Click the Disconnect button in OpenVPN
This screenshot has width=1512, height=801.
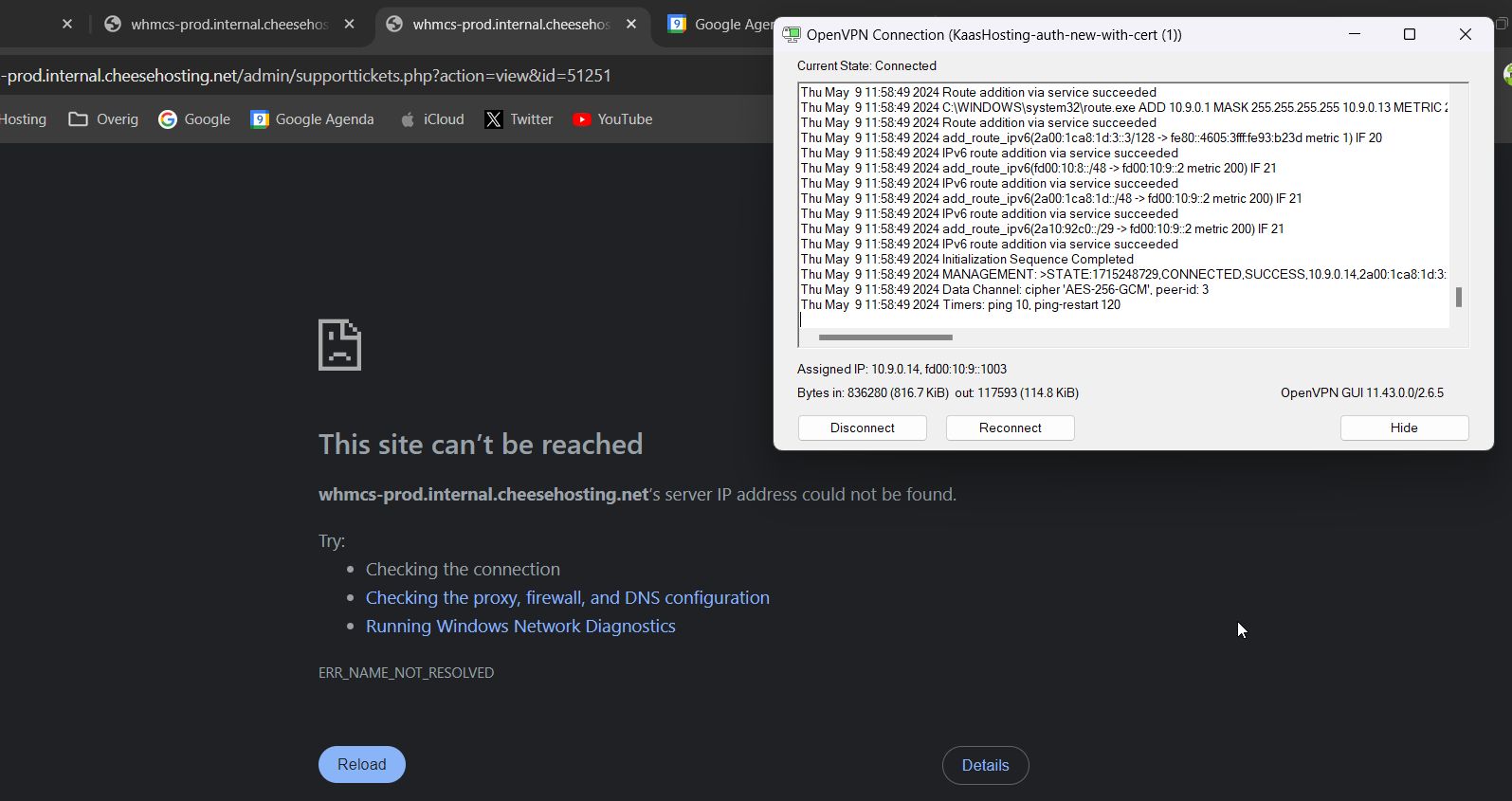pyautogui.click(x=862, y=428)
